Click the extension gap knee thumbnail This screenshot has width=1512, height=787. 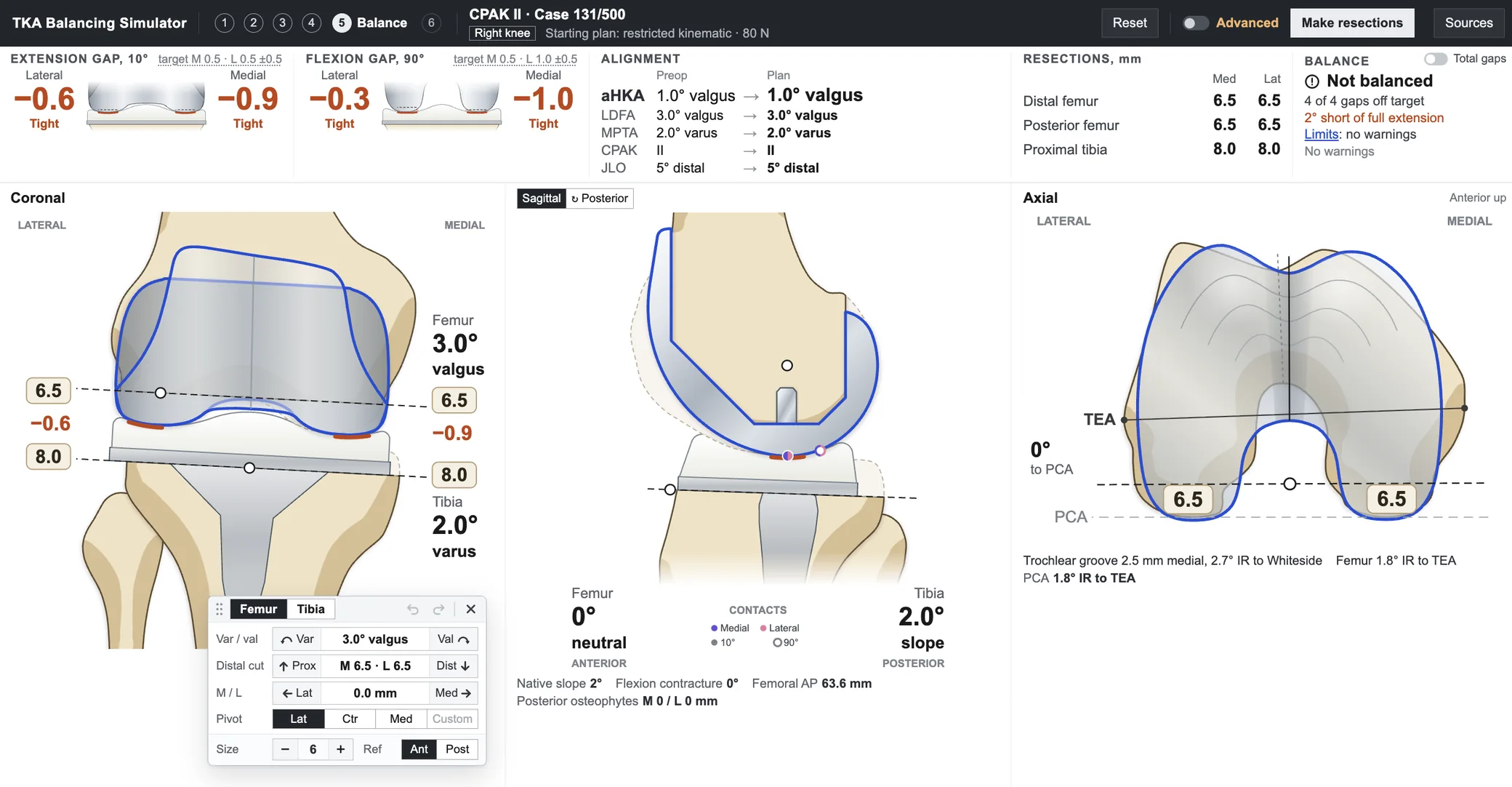[146, 105]
